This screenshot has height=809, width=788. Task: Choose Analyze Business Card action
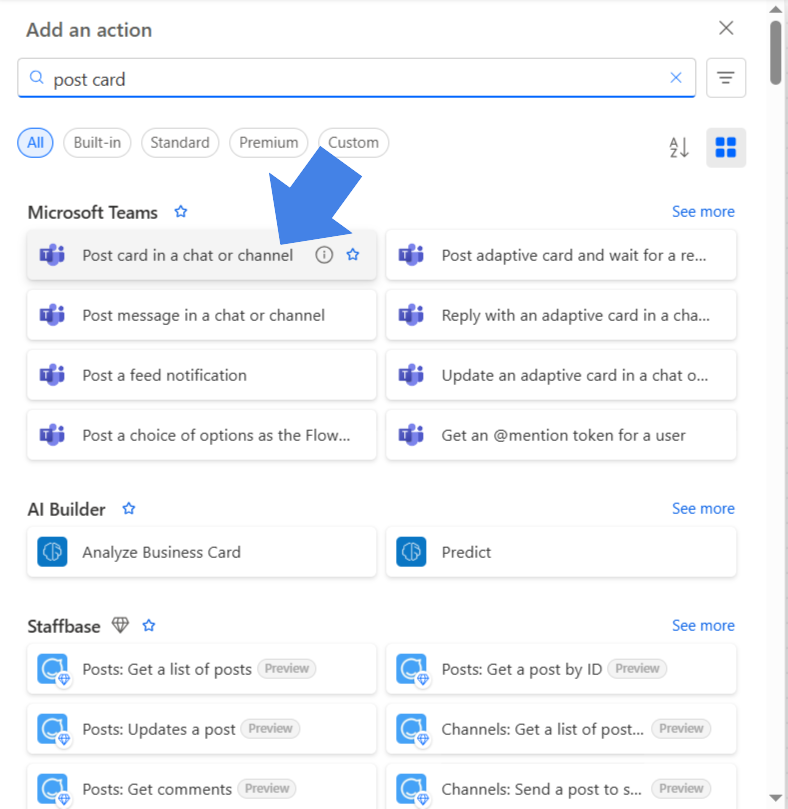[x=201, y=552]
